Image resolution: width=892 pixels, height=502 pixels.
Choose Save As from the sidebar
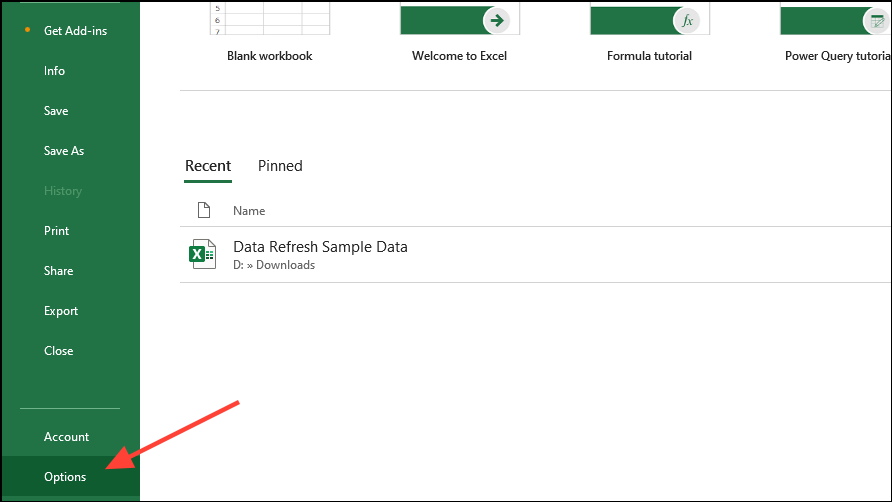64,151
